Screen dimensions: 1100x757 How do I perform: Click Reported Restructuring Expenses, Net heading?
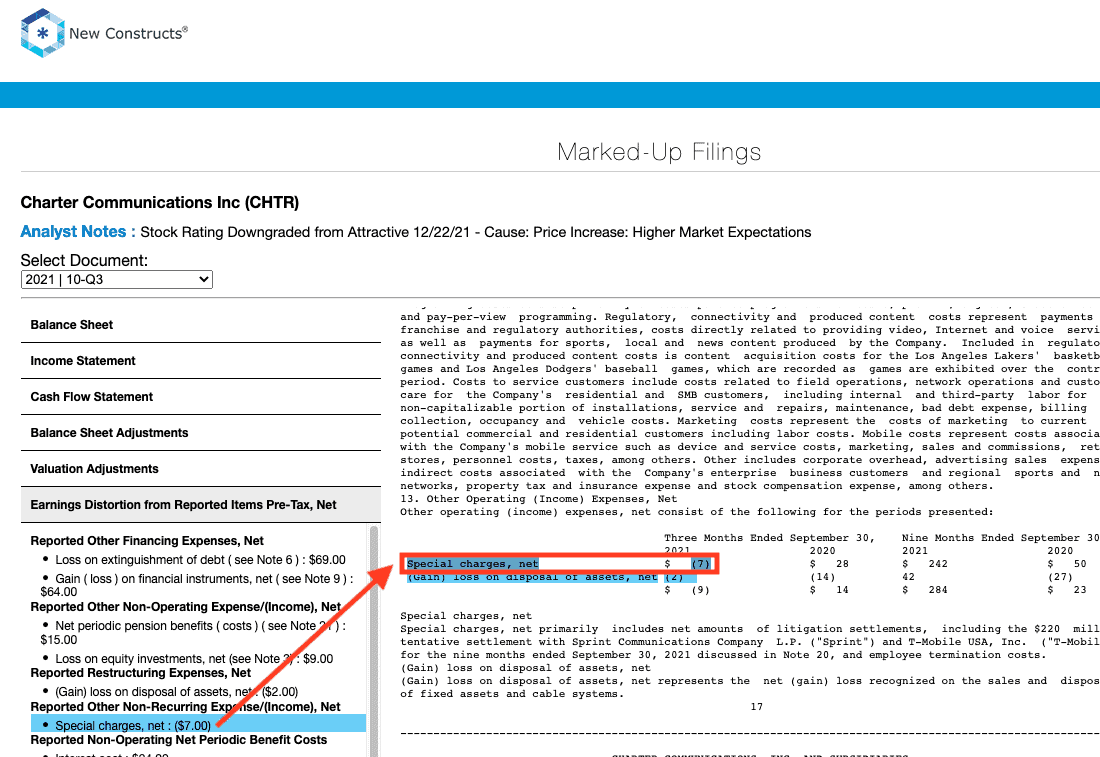[x=140, y=673]
